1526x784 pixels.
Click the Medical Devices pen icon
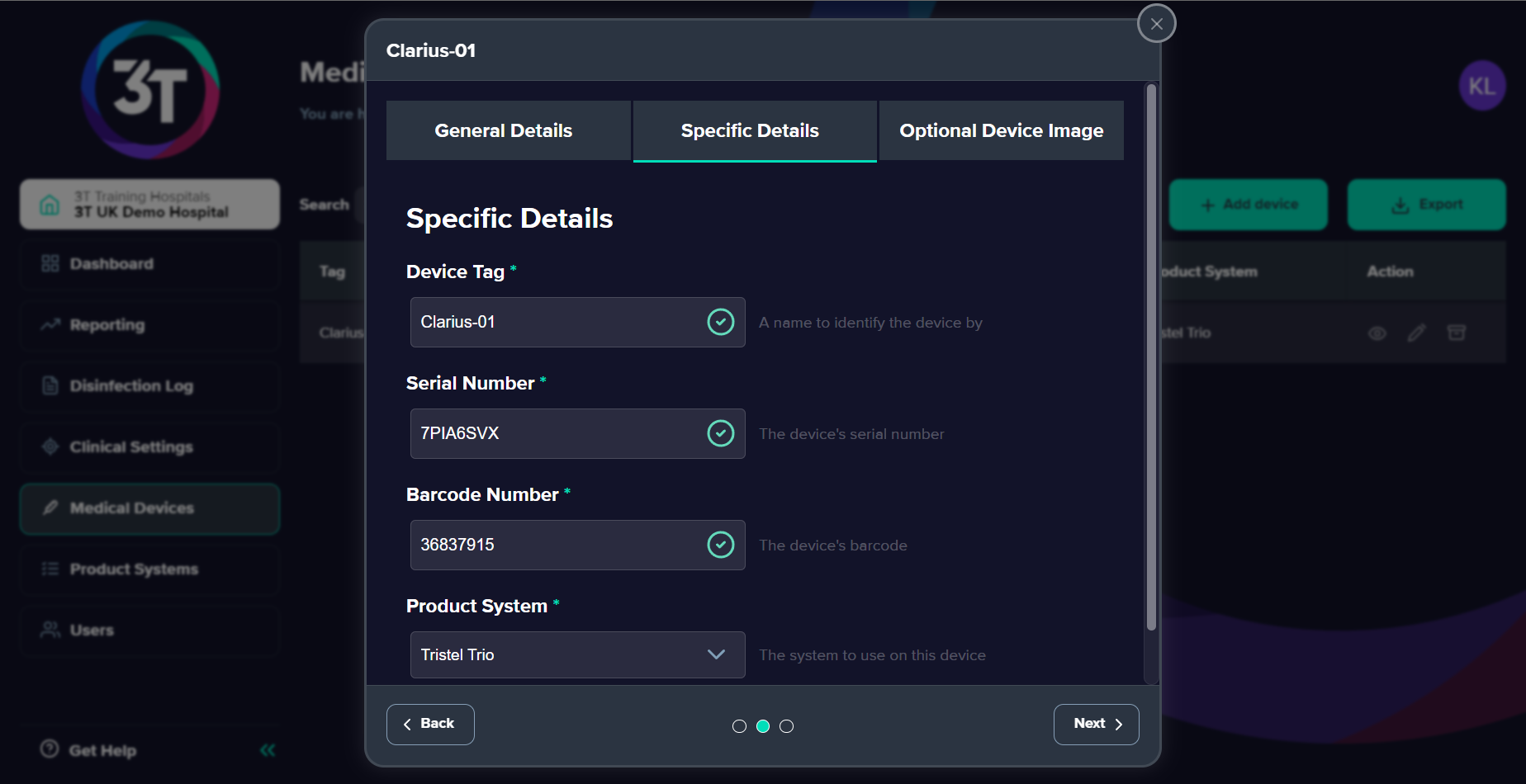pyautogui.click(x=50, y=508)
